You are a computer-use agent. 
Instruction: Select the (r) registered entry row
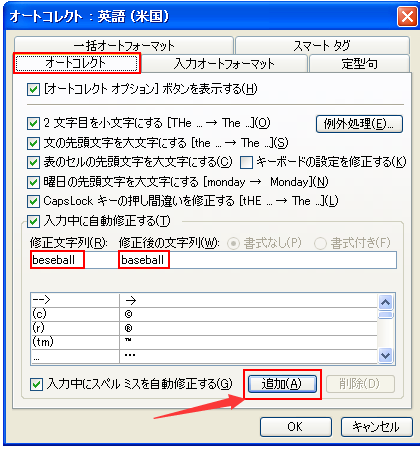[x=204, y=328]
